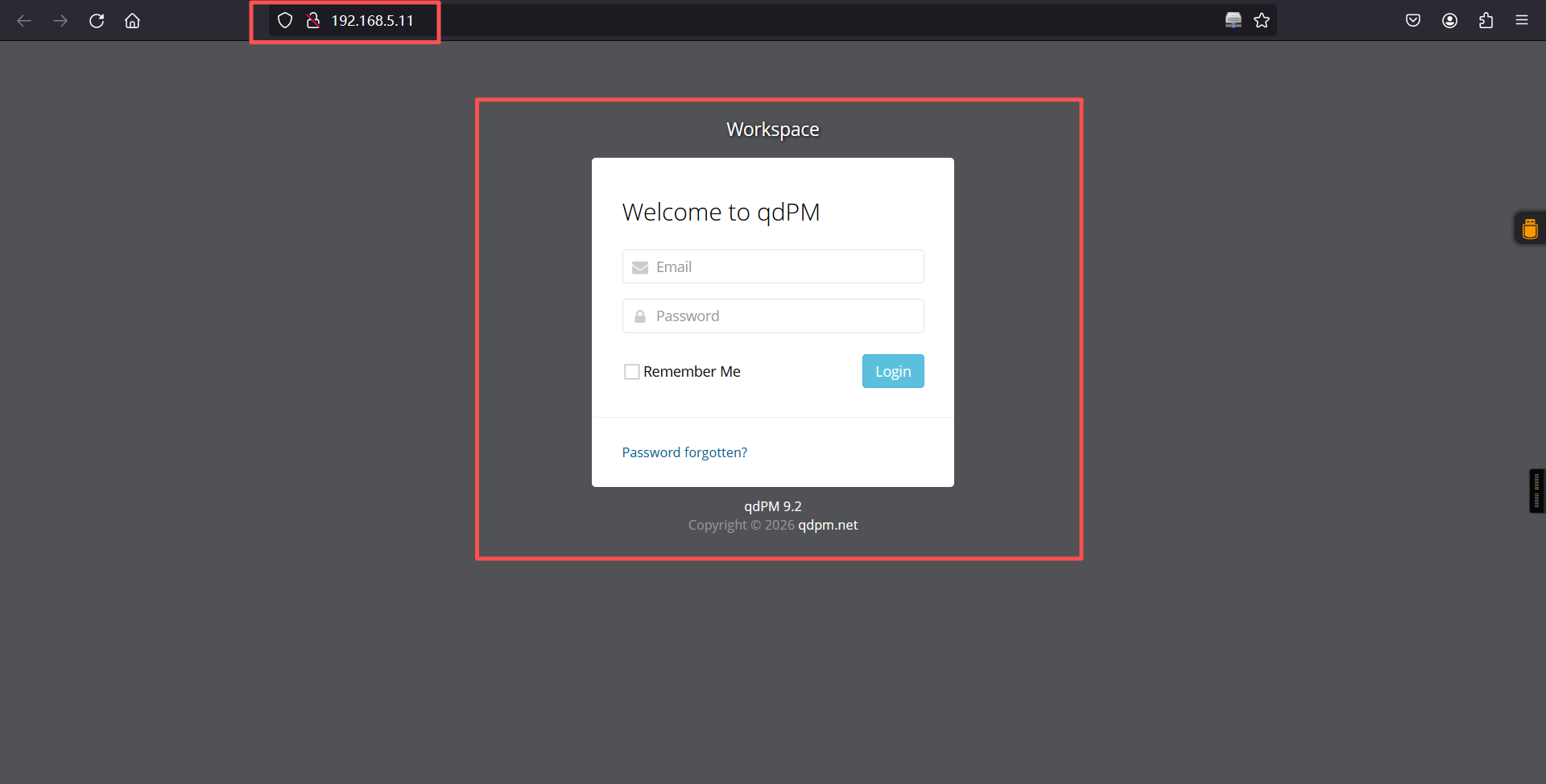Visit the qdpm.net footer link

[828, 525]
